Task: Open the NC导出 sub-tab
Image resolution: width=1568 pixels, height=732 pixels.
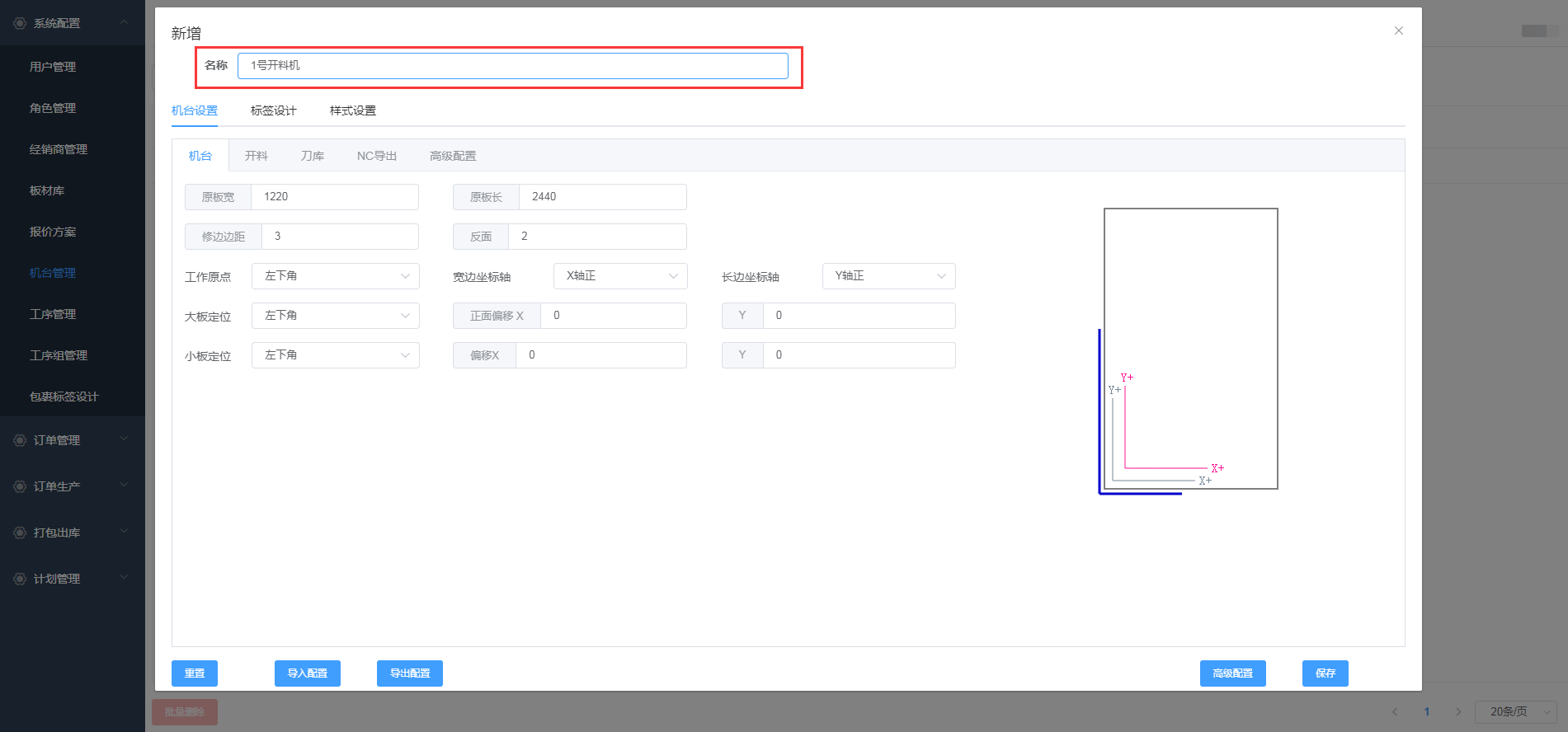Action: [376, 156]
